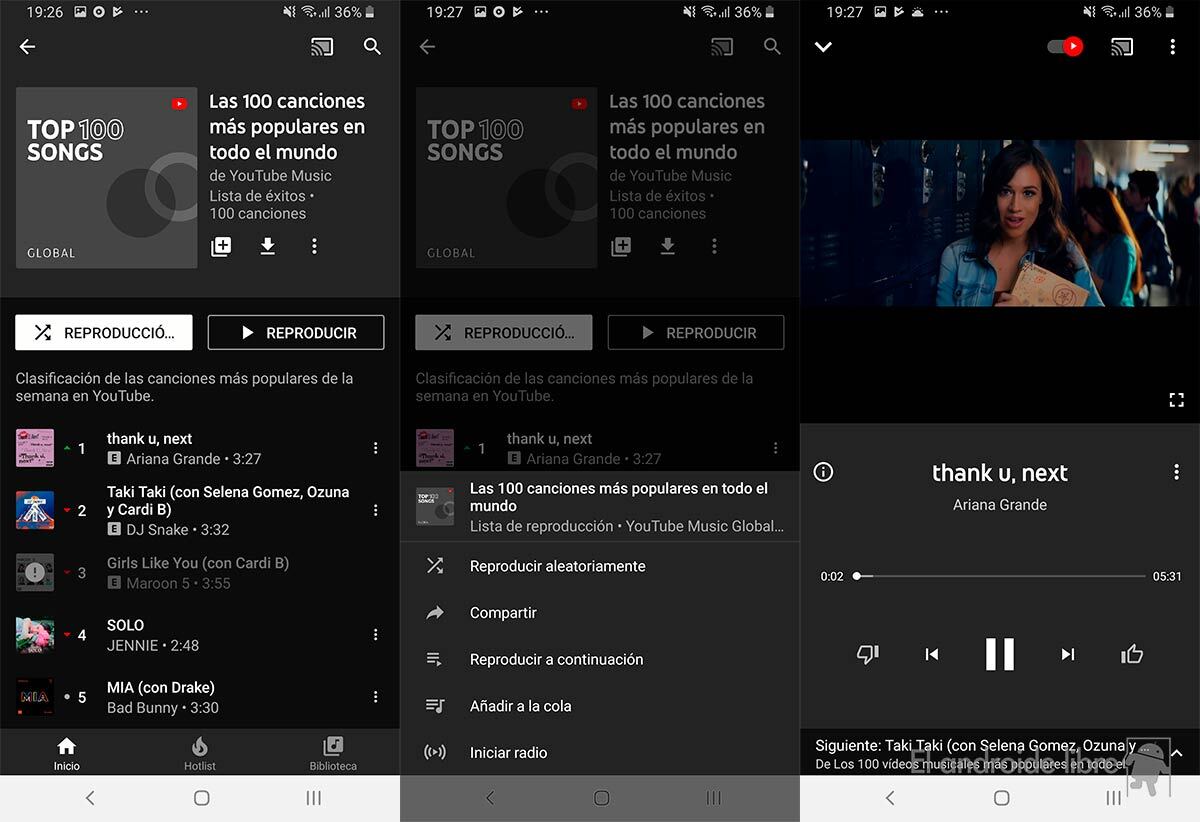Open options for Taki Taki song row
Viewport: 1200px width, 822px height.
376,510
